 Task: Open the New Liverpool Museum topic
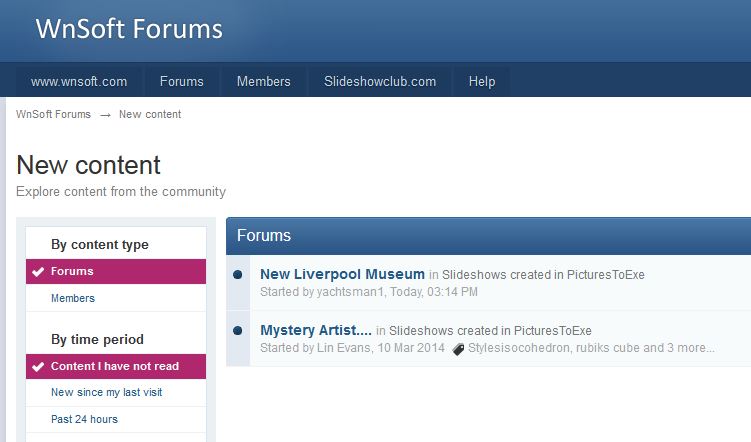click(x=342, y=274)
